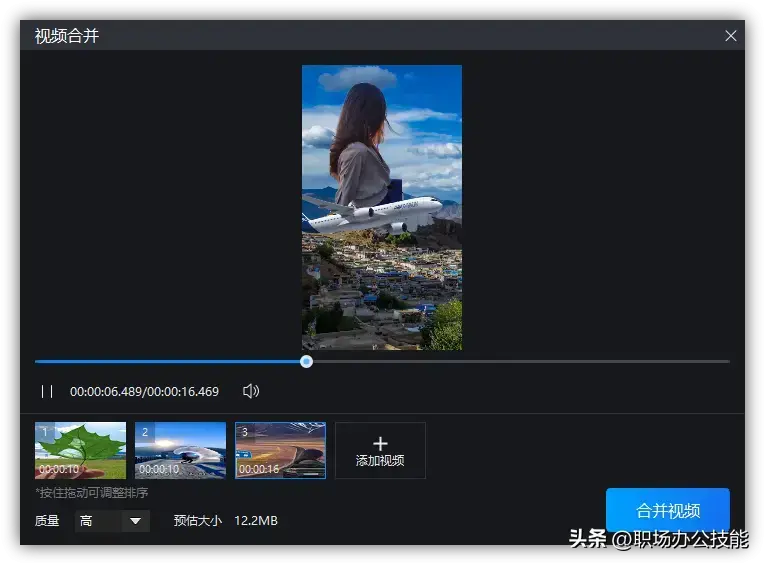Click the video preview area
765x565 pixels.
coord(382,207)
